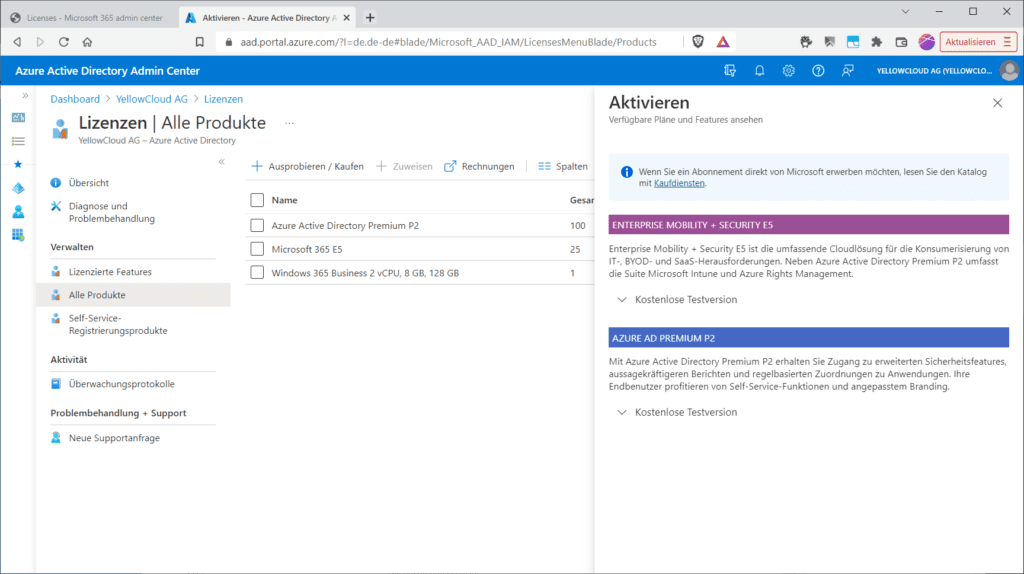Click the Brave Rewards triangle icon
Screen dimensions: 1024x574
click(x=723, y=42)
